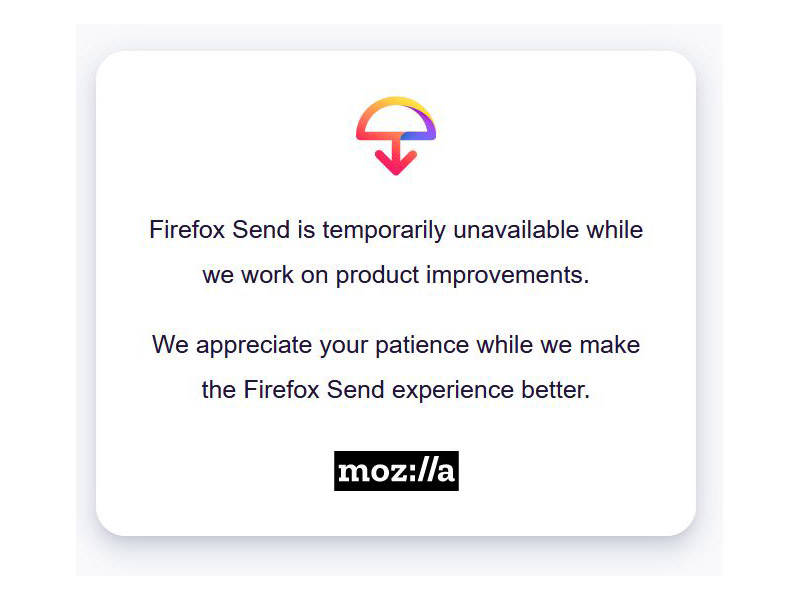Image resolution: width=800 pixels, height=600 pixels.
Task: Click the word 'improvements.' in the message
Action: [508, 276]
